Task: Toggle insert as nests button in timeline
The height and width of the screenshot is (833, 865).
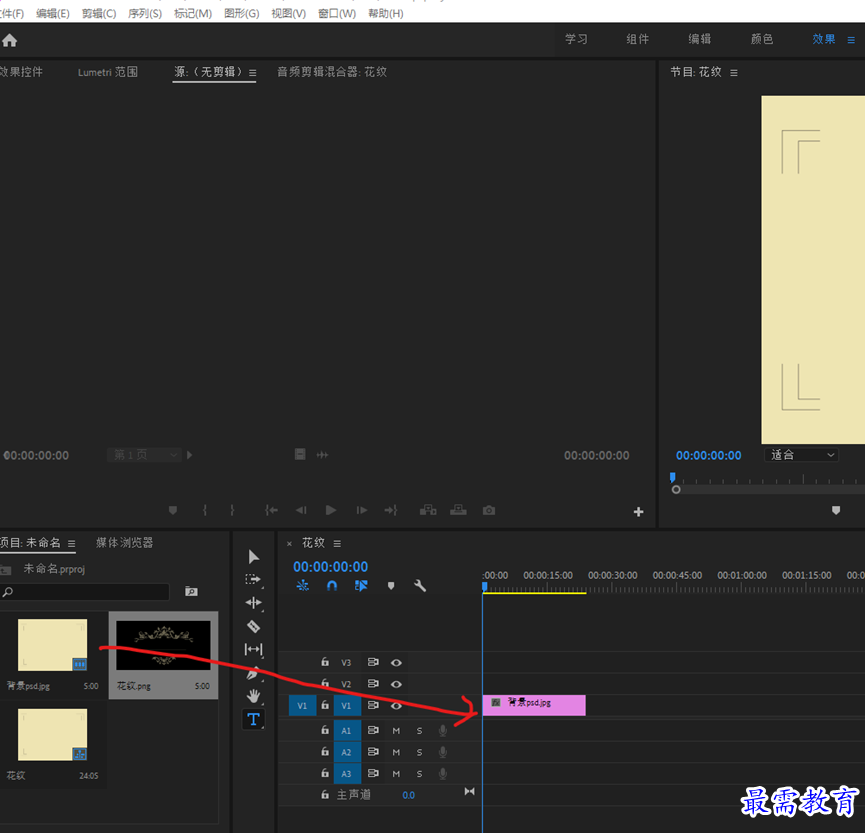Action: pyautogui.click(x=302, y=585)
